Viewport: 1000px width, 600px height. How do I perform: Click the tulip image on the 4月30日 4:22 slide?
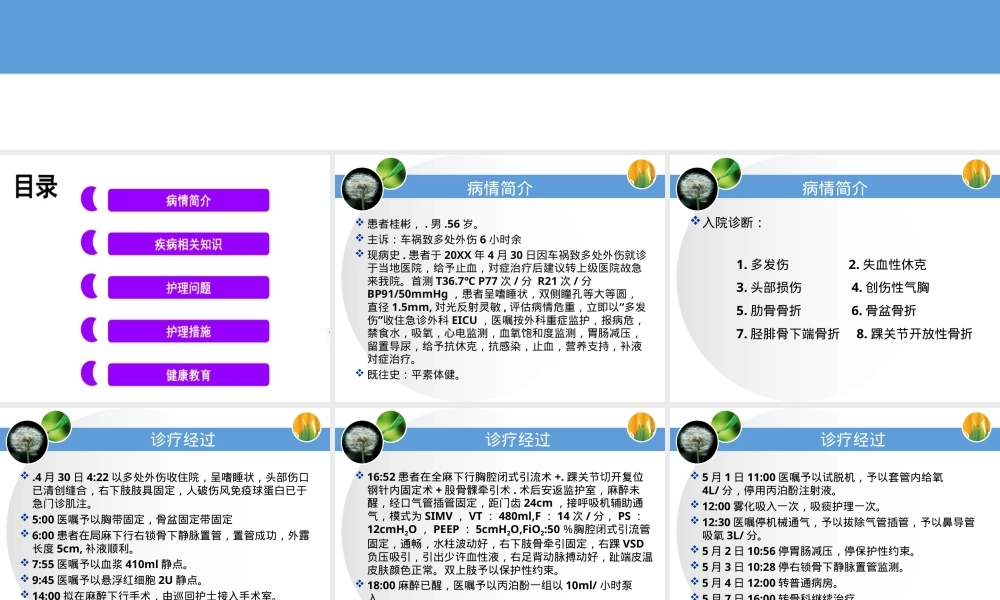pos(306,427)
